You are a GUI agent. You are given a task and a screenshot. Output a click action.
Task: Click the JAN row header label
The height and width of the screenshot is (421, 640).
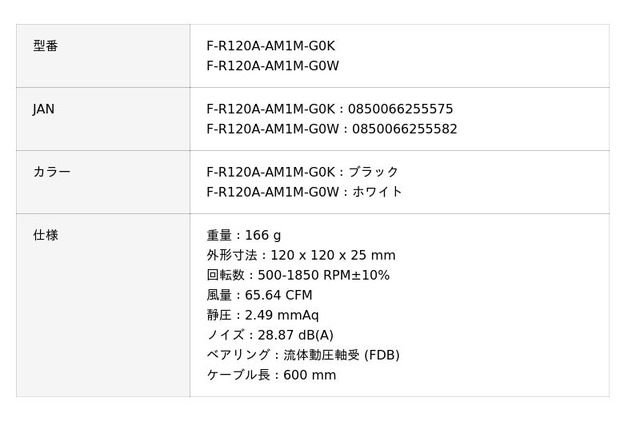coord(43,109)
